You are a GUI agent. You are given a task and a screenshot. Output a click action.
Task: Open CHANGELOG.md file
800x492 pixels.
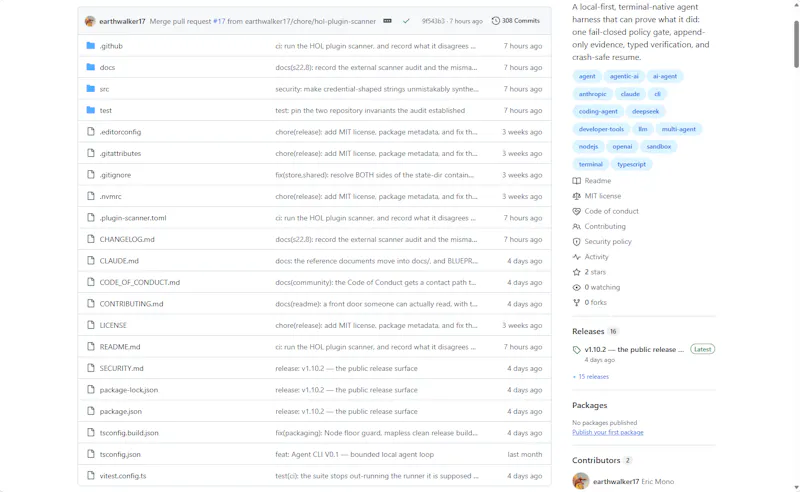pos(127,239)
